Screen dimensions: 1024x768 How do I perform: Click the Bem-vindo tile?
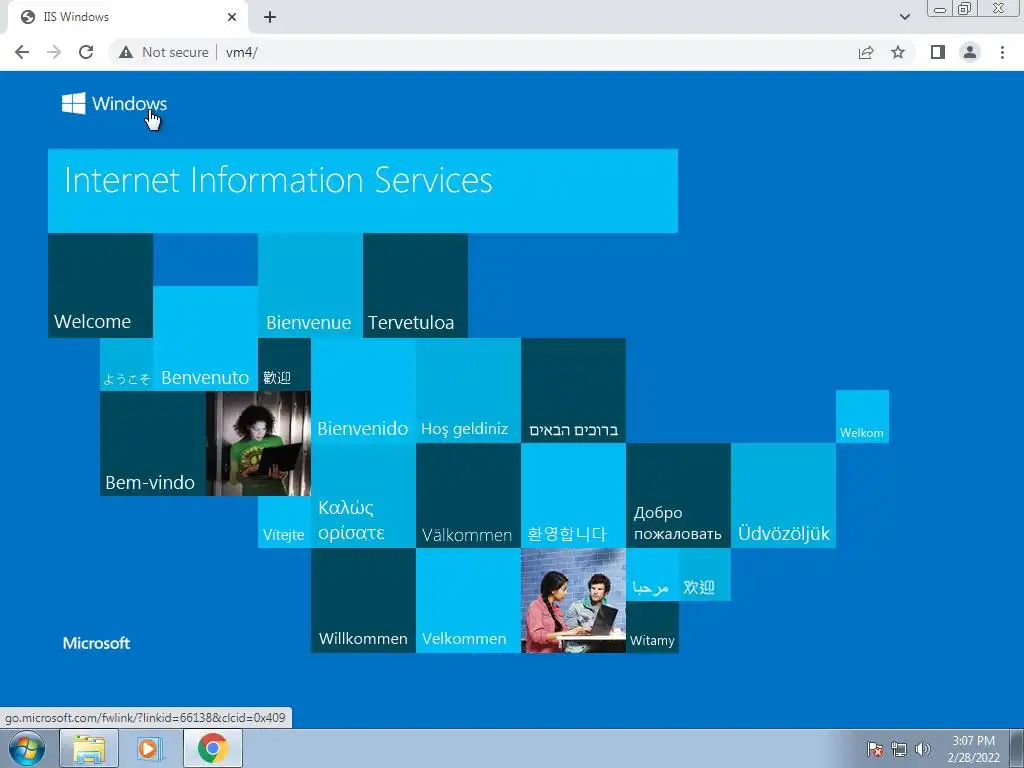[x=153, y=443]
